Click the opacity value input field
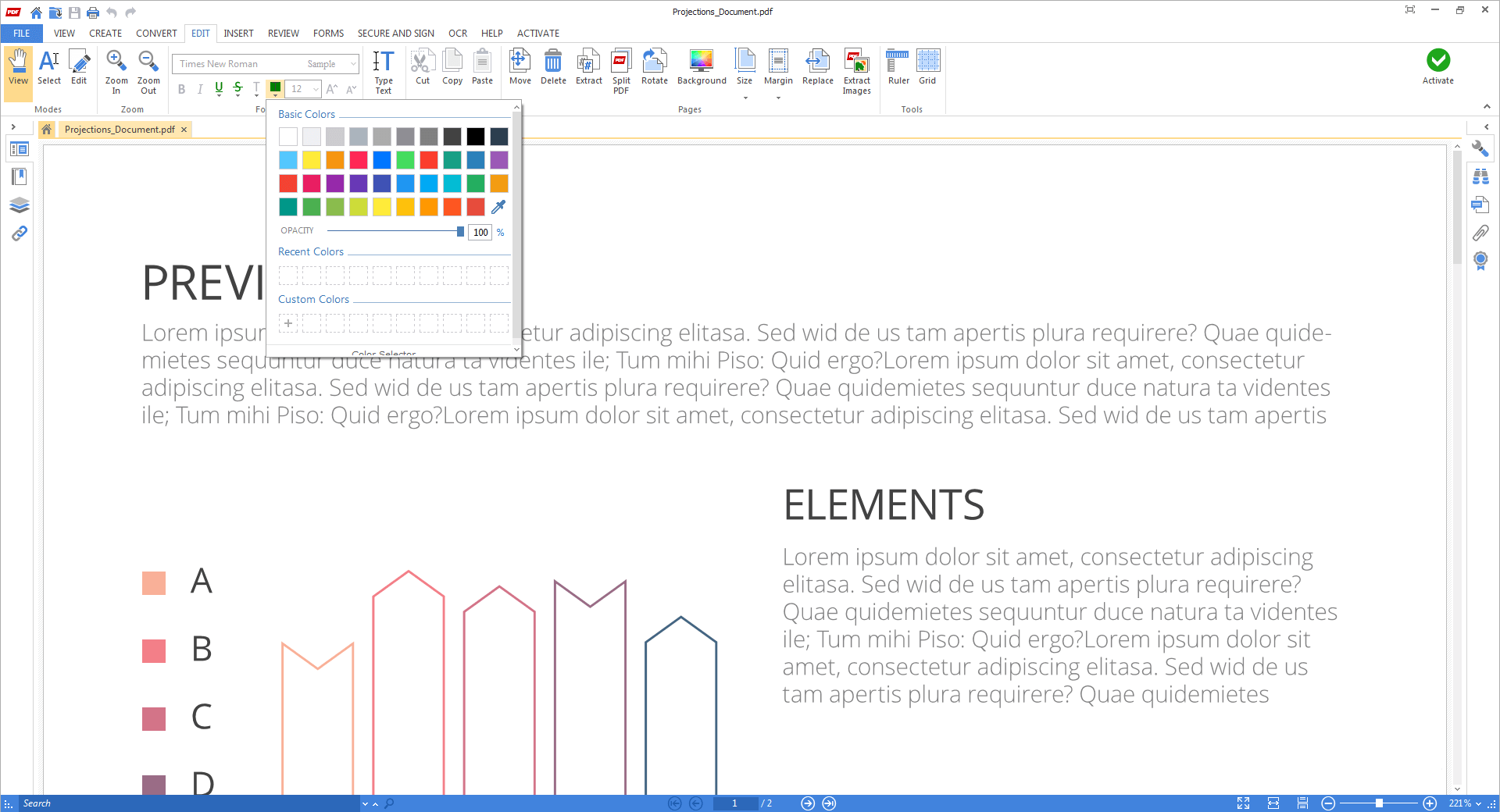Viewport: 1500px width, 812px height. [480, 232]
